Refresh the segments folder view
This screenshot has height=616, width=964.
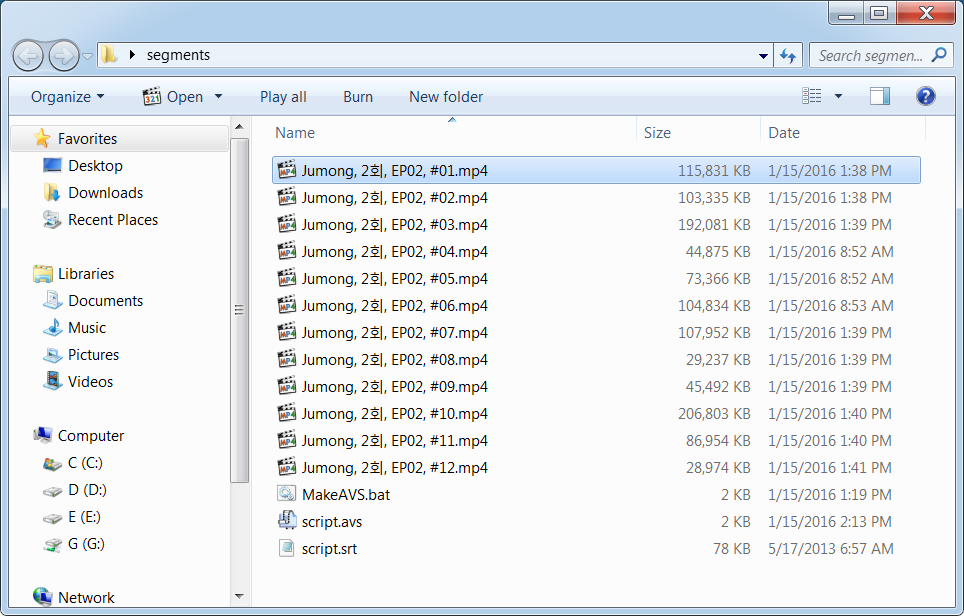(788, 56)
